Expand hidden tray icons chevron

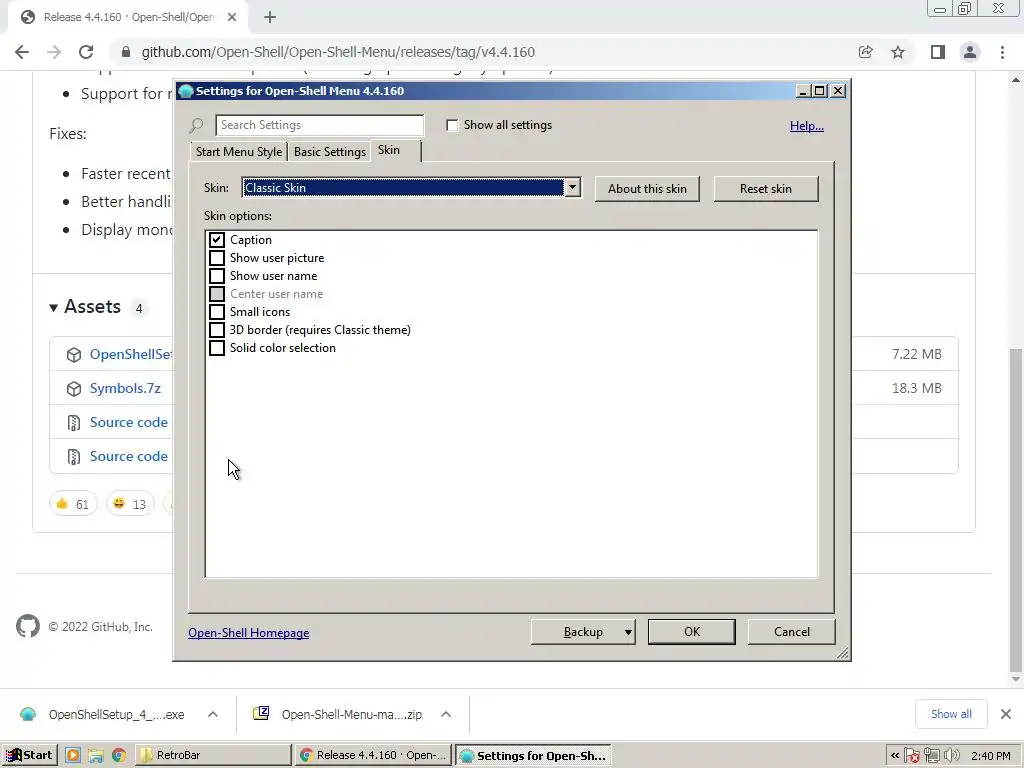tap(895, 756)
